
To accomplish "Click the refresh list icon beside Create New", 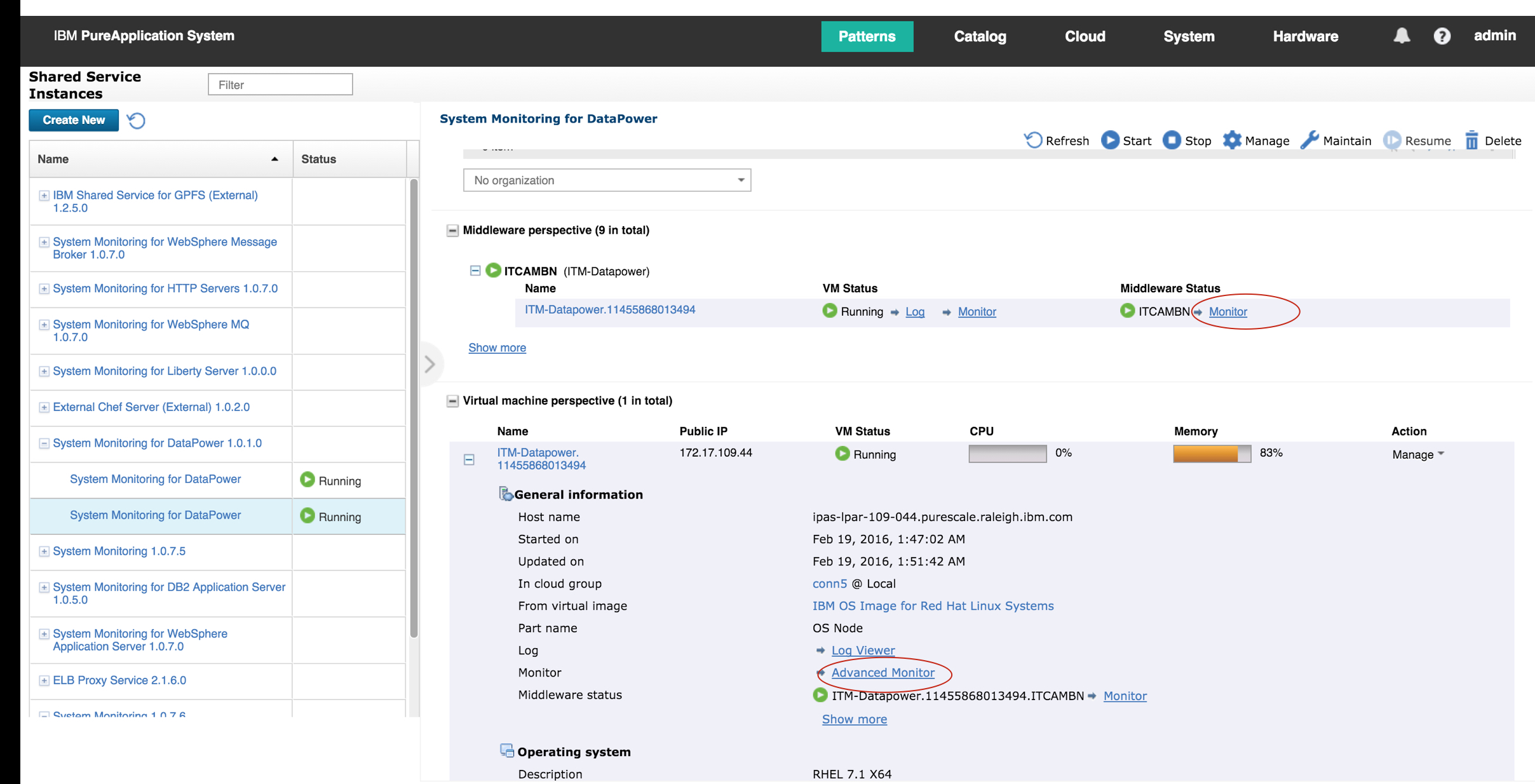I will pos(136,120).
